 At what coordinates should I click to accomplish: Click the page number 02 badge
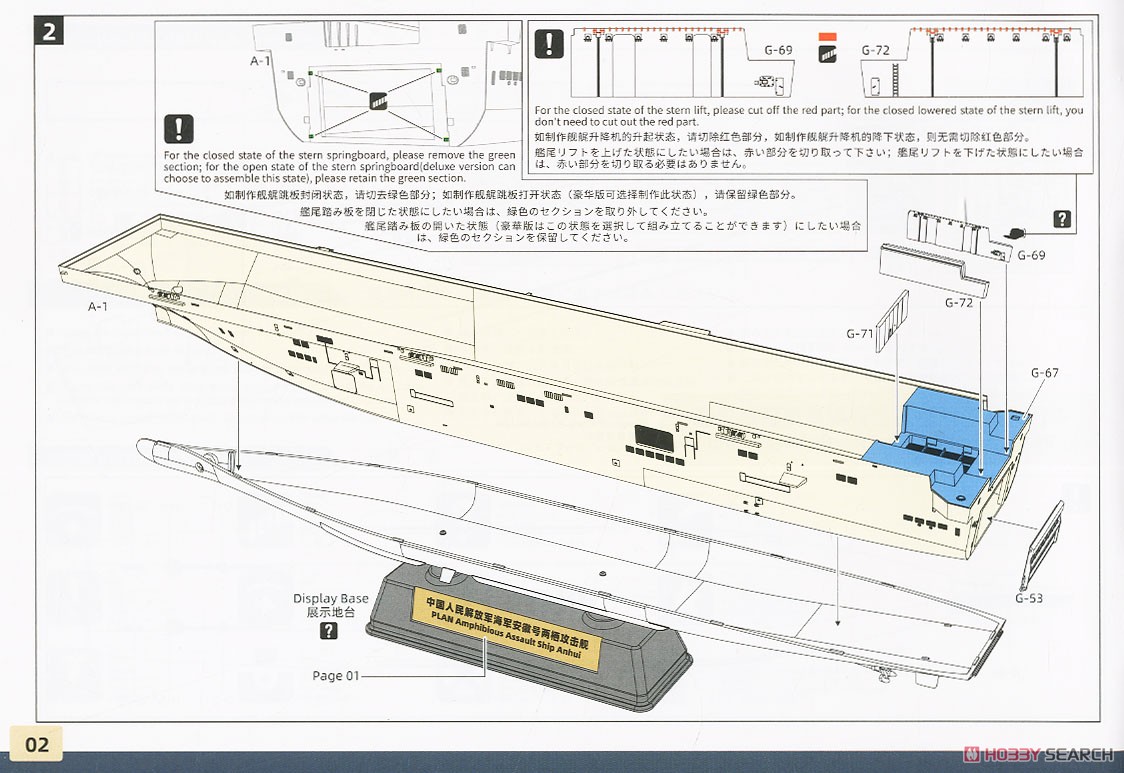pos(37,744)
